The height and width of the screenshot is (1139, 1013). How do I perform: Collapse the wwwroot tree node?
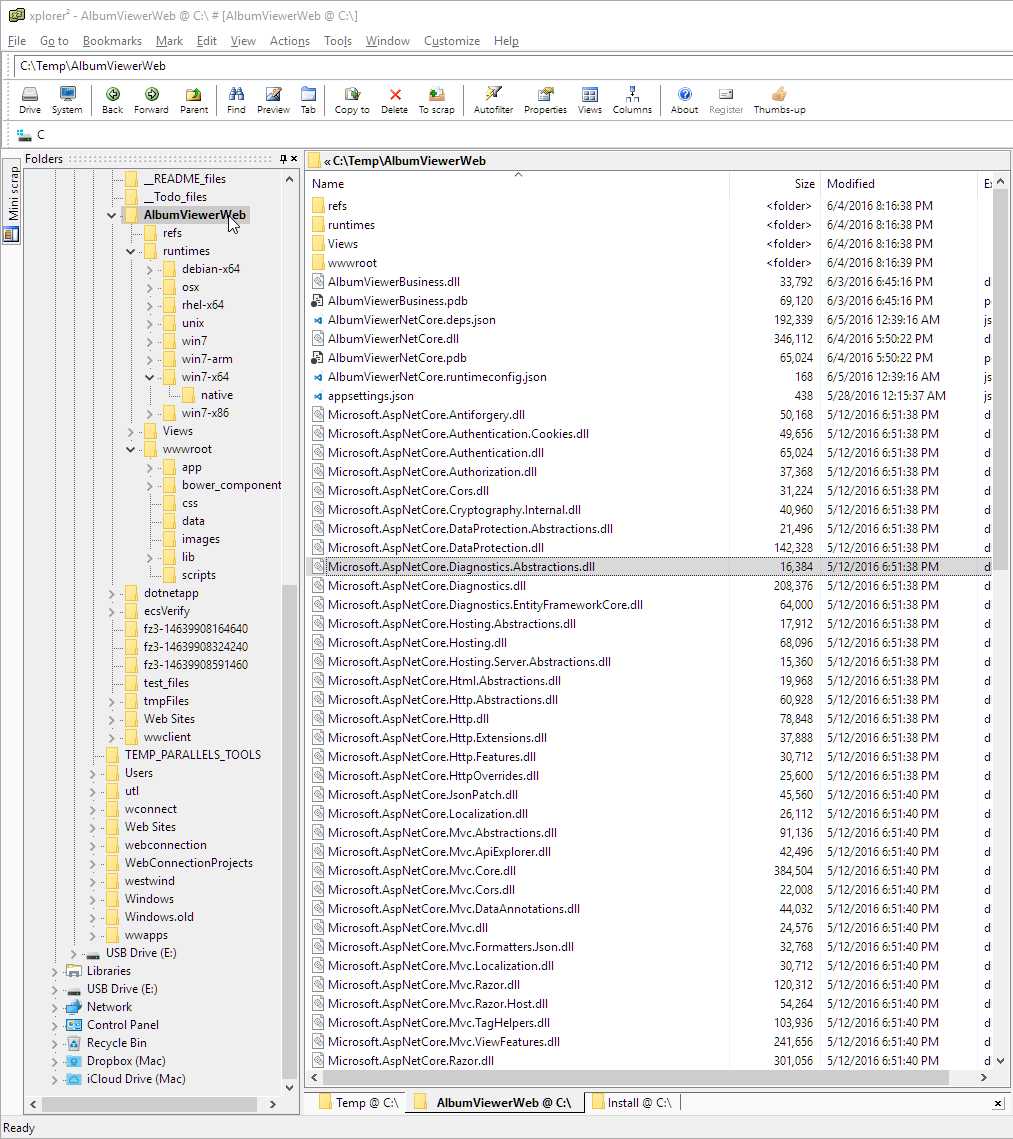131,450
